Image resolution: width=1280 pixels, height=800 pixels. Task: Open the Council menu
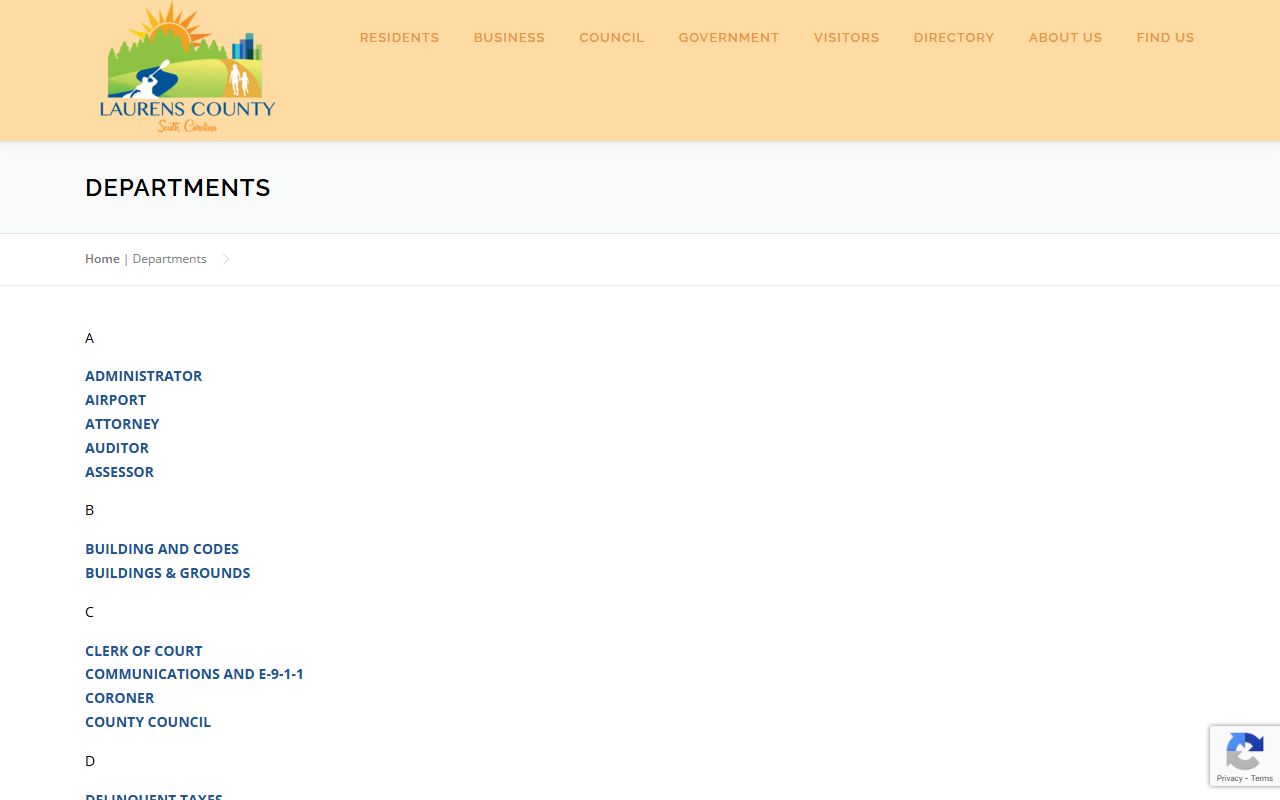click(612, 38)
